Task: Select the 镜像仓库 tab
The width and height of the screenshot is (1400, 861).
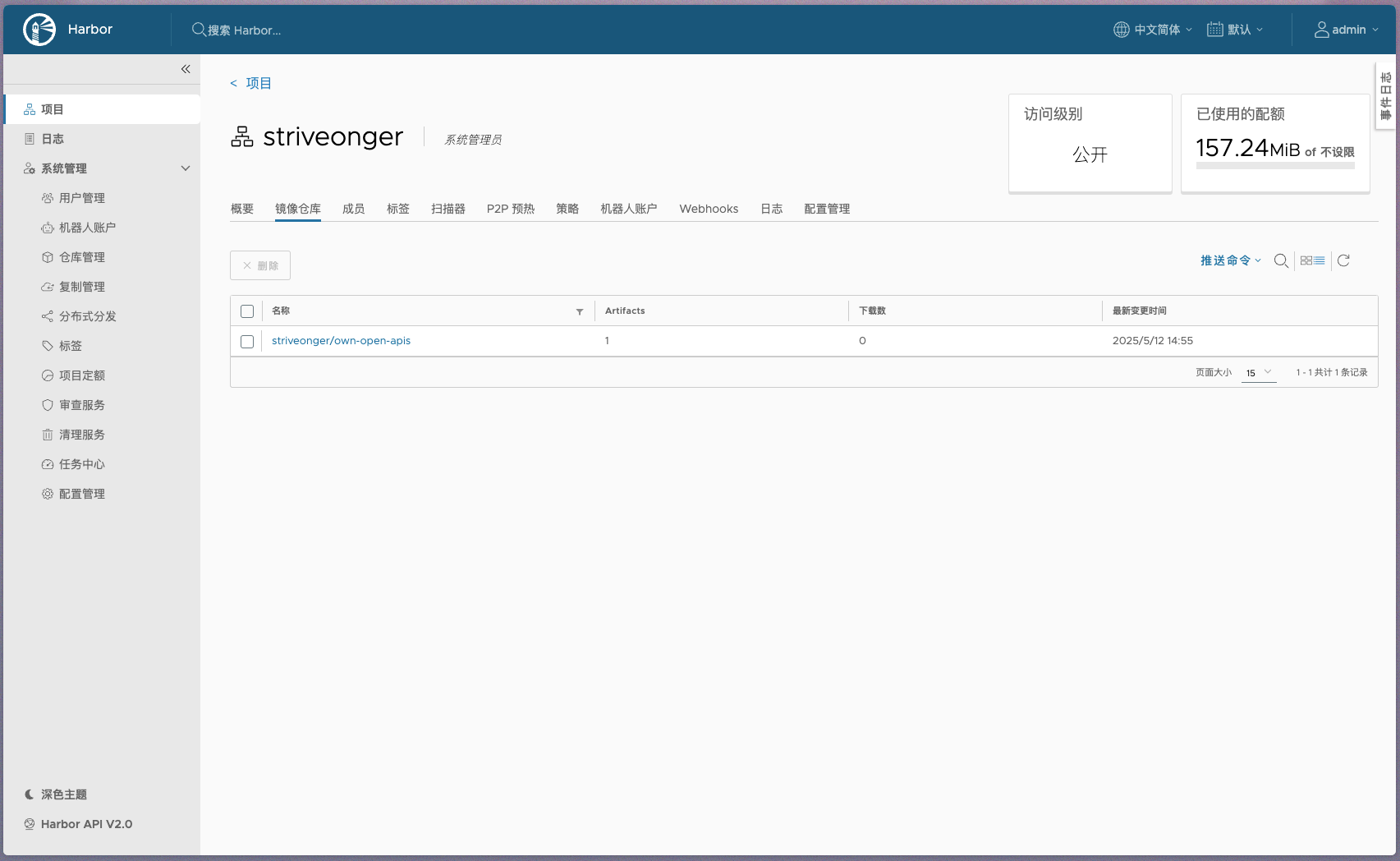Action: [x=298, y=209]
